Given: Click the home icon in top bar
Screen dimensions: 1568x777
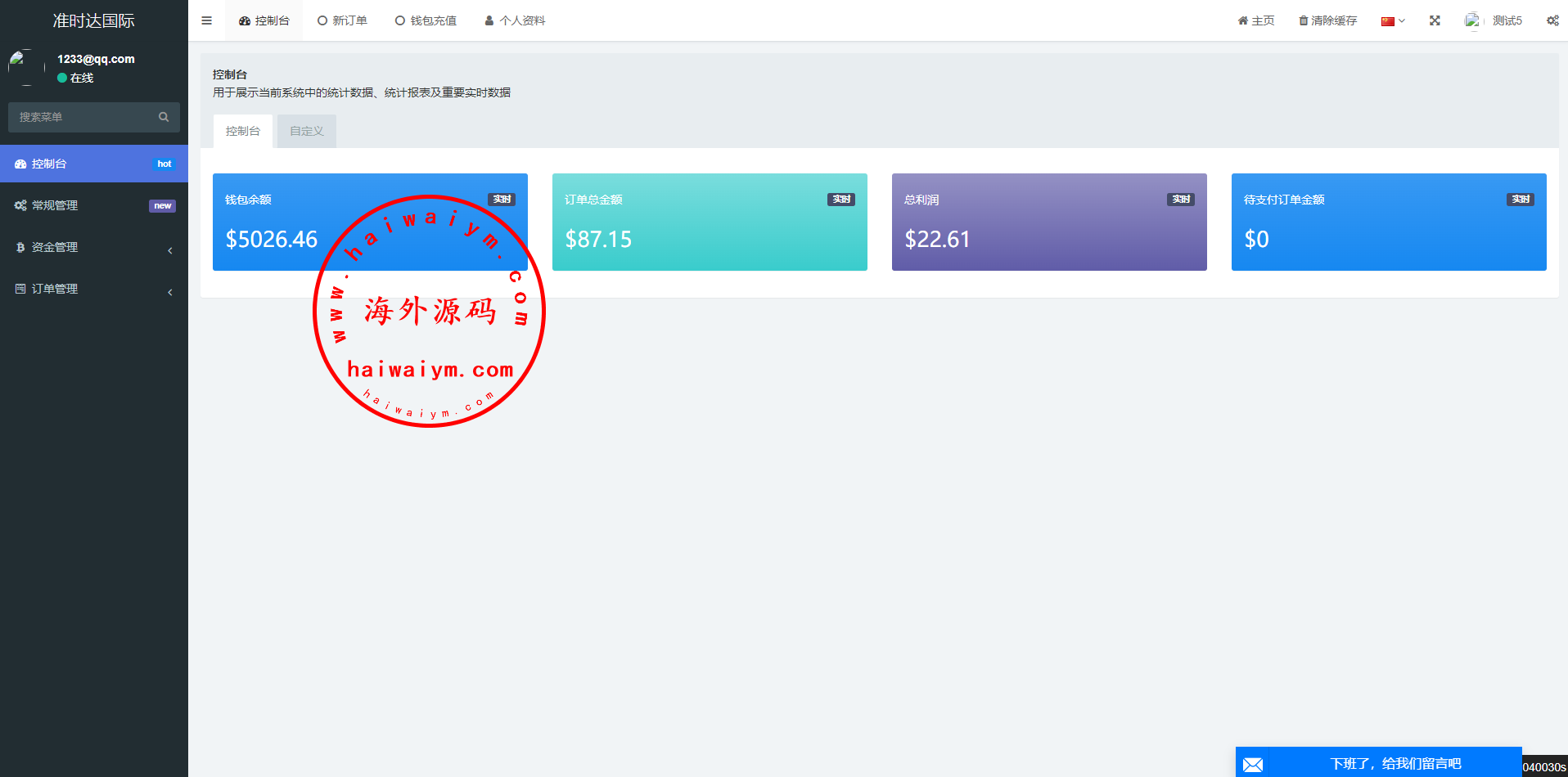Looking at the screenshot, I should point(1242,20).
